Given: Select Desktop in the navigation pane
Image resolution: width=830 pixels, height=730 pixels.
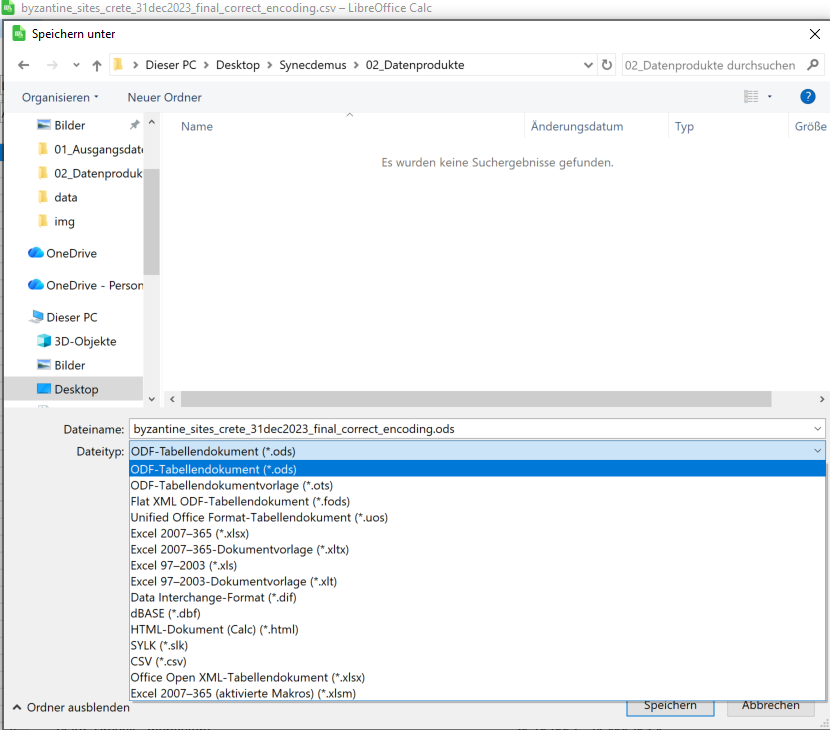Looking at the screenshot, I should click(x=74, y=389).
